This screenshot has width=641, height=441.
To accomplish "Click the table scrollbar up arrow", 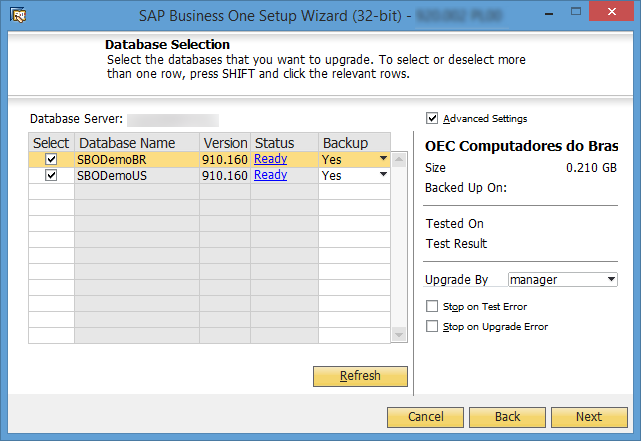I will (399, 159).
